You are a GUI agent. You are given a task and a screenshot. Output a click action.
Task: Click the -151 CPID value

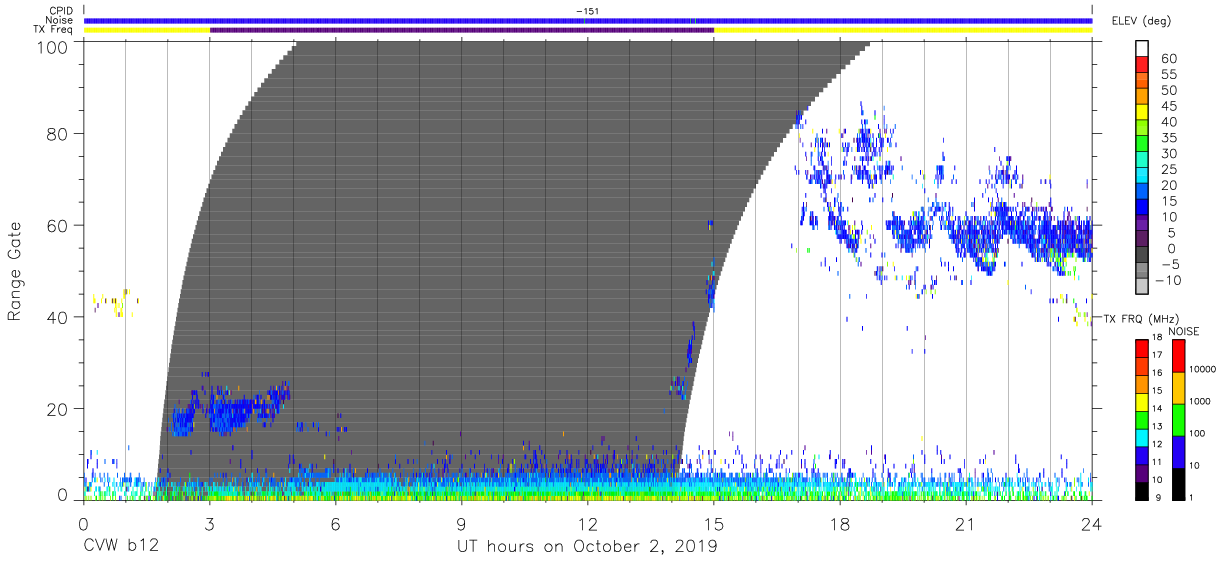pyautogui.click(x=587, y=11)
